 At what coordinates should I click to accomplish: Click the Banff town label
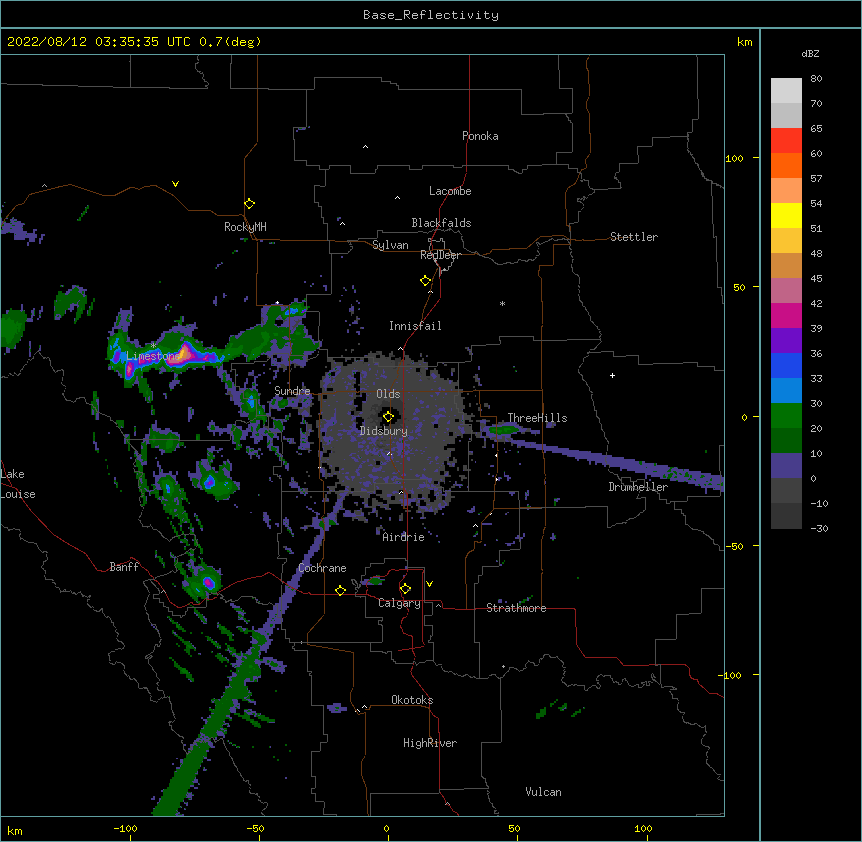click(x=124, y=567)
